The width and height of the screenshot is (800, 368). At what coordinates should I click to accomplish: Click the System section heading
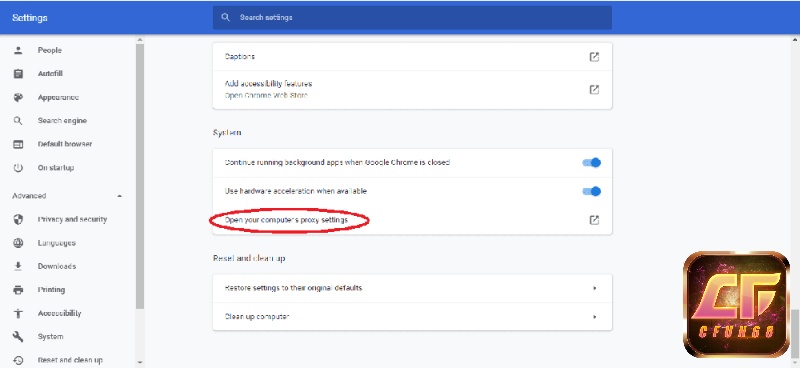[227, 133]
